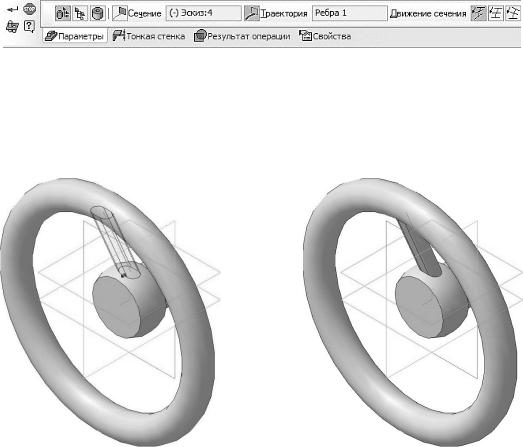Click the cylinder body icon in the toolbar
523x447 pixels.
pos(98,13)
